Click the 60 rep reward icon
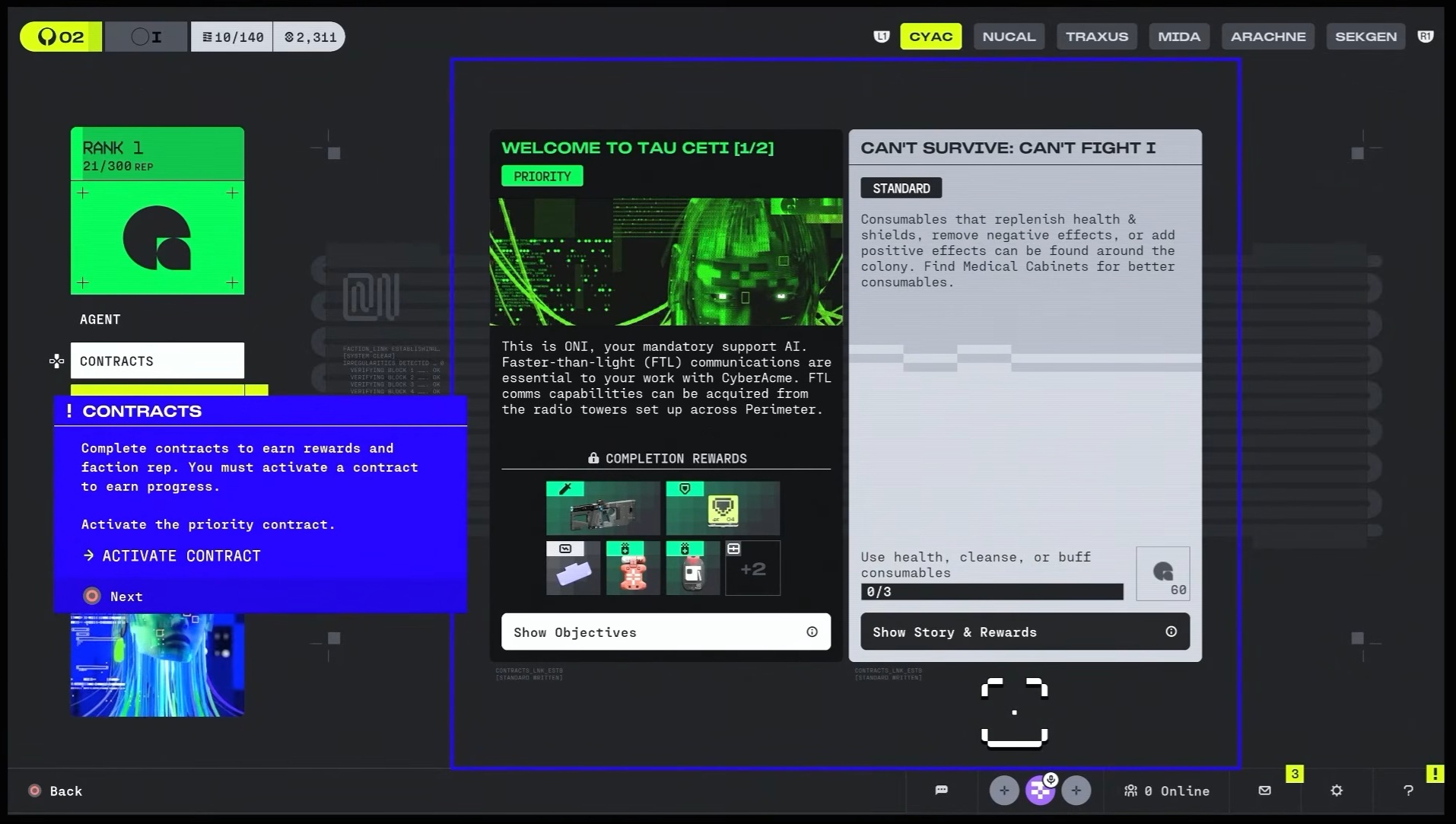This screenshot has height=824, width=1456. pyautogui.click(x=1162, y=574)
